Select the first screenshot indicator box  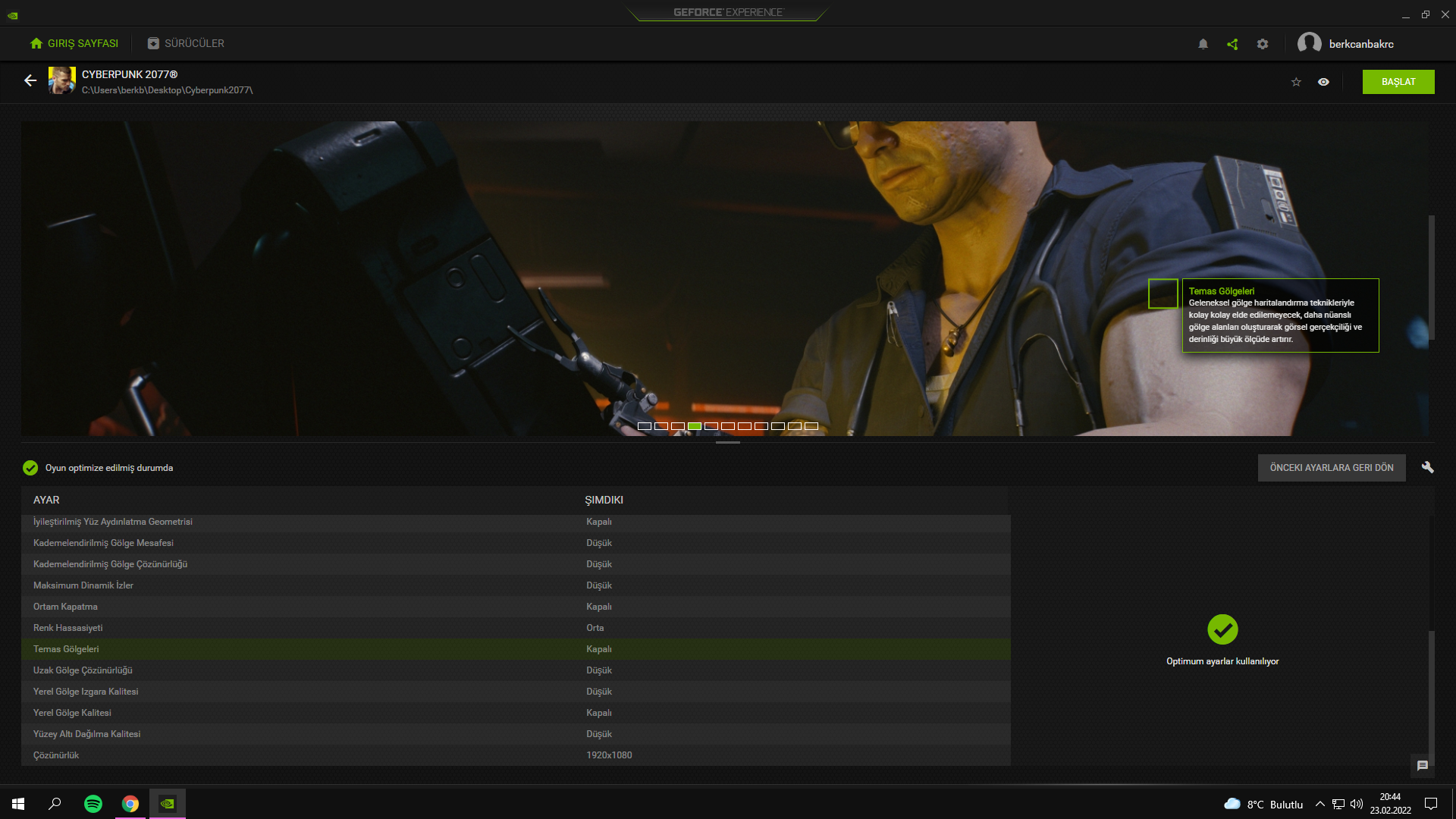[645, 426]
